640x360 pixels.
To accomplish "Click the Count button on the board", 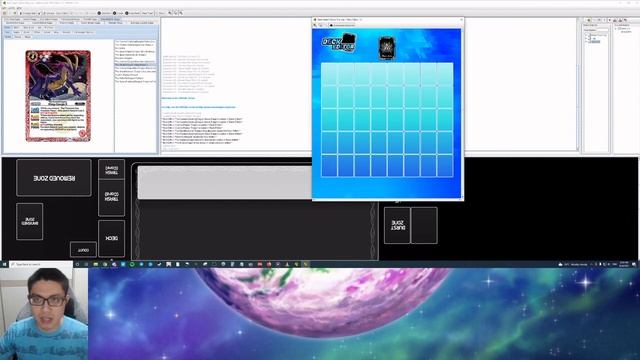I will click(83, 249).
